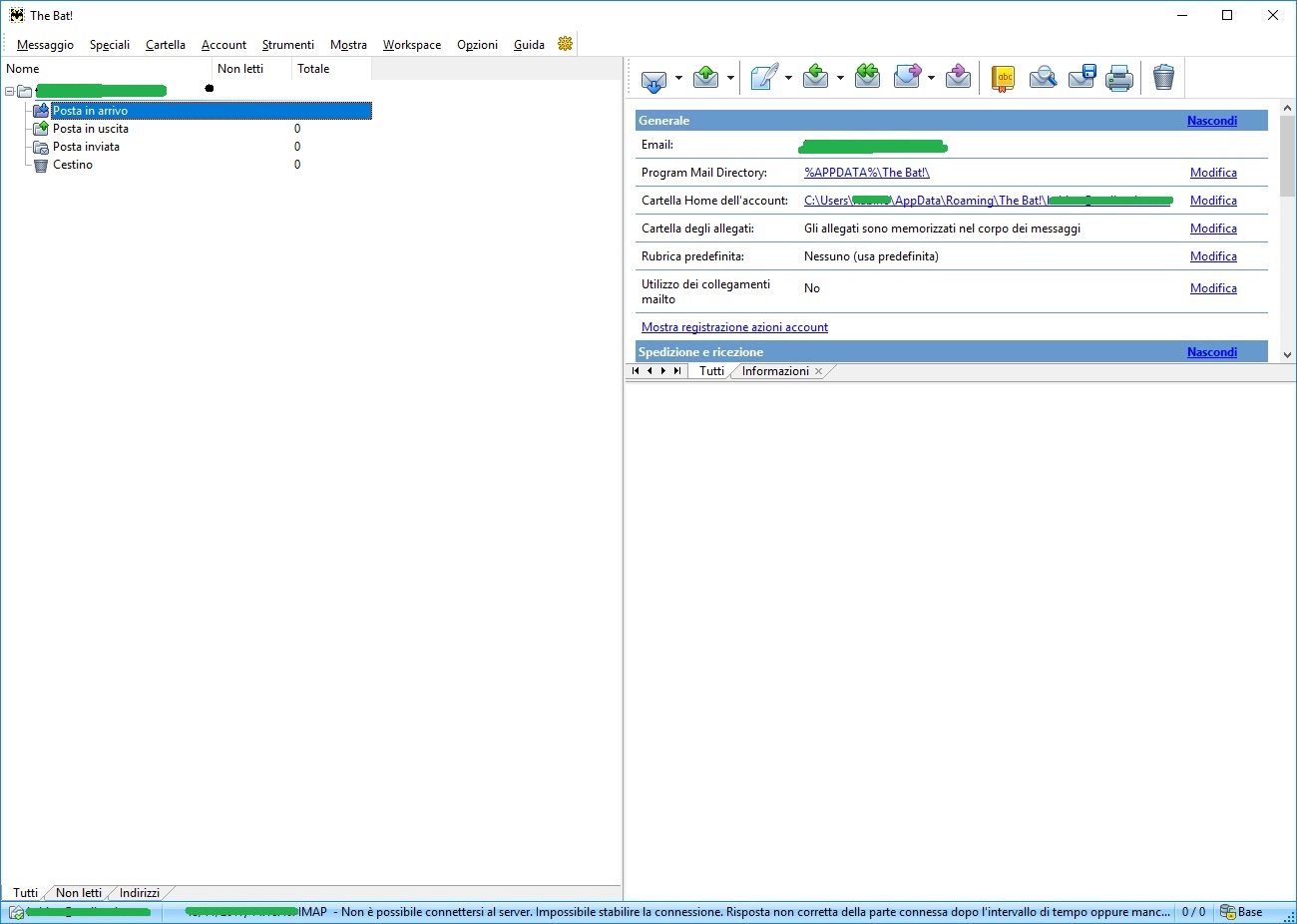
Task: Open the Opzioni menu
Action: pos(477,45)
